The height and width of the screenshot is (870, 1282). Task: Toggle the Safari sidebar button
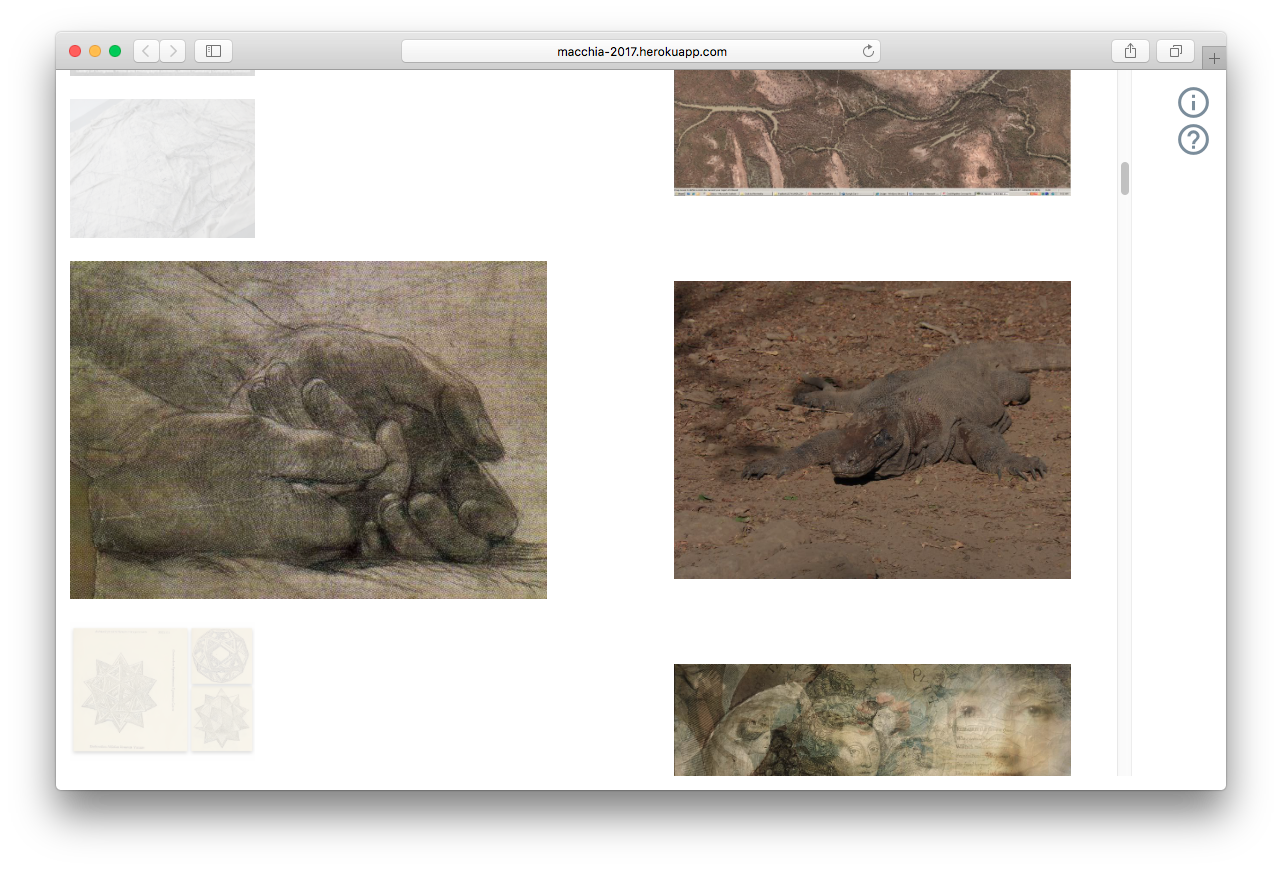click(213, 51)
